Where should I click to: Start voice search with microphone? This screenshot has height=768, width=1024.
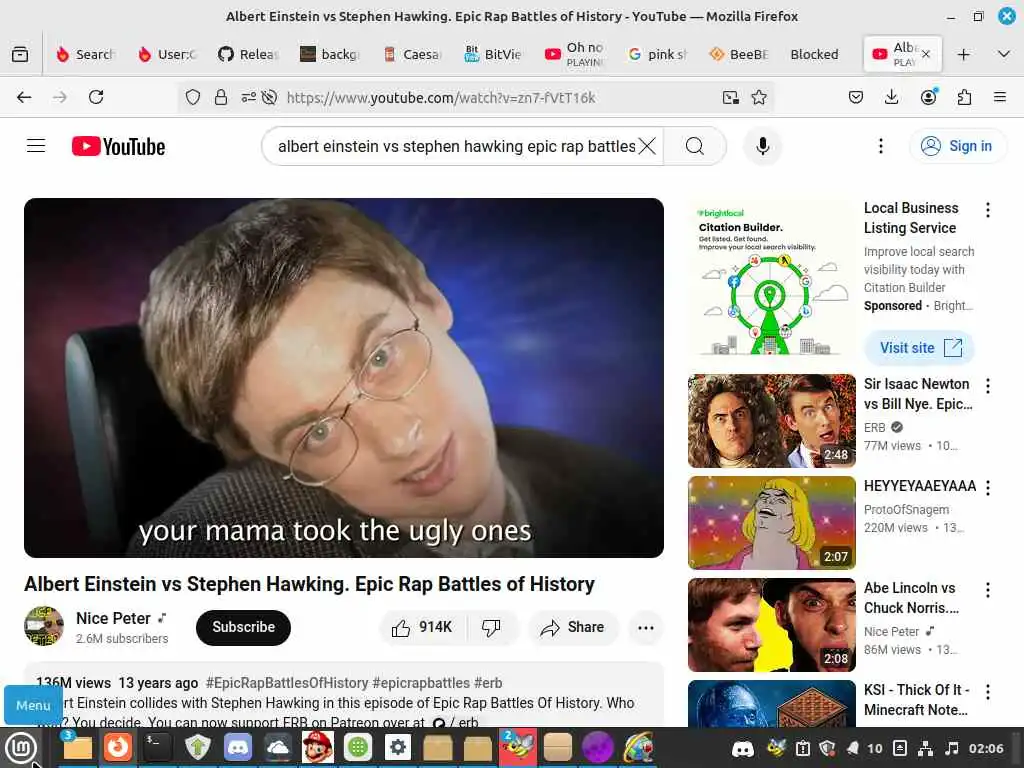(762, 146)
